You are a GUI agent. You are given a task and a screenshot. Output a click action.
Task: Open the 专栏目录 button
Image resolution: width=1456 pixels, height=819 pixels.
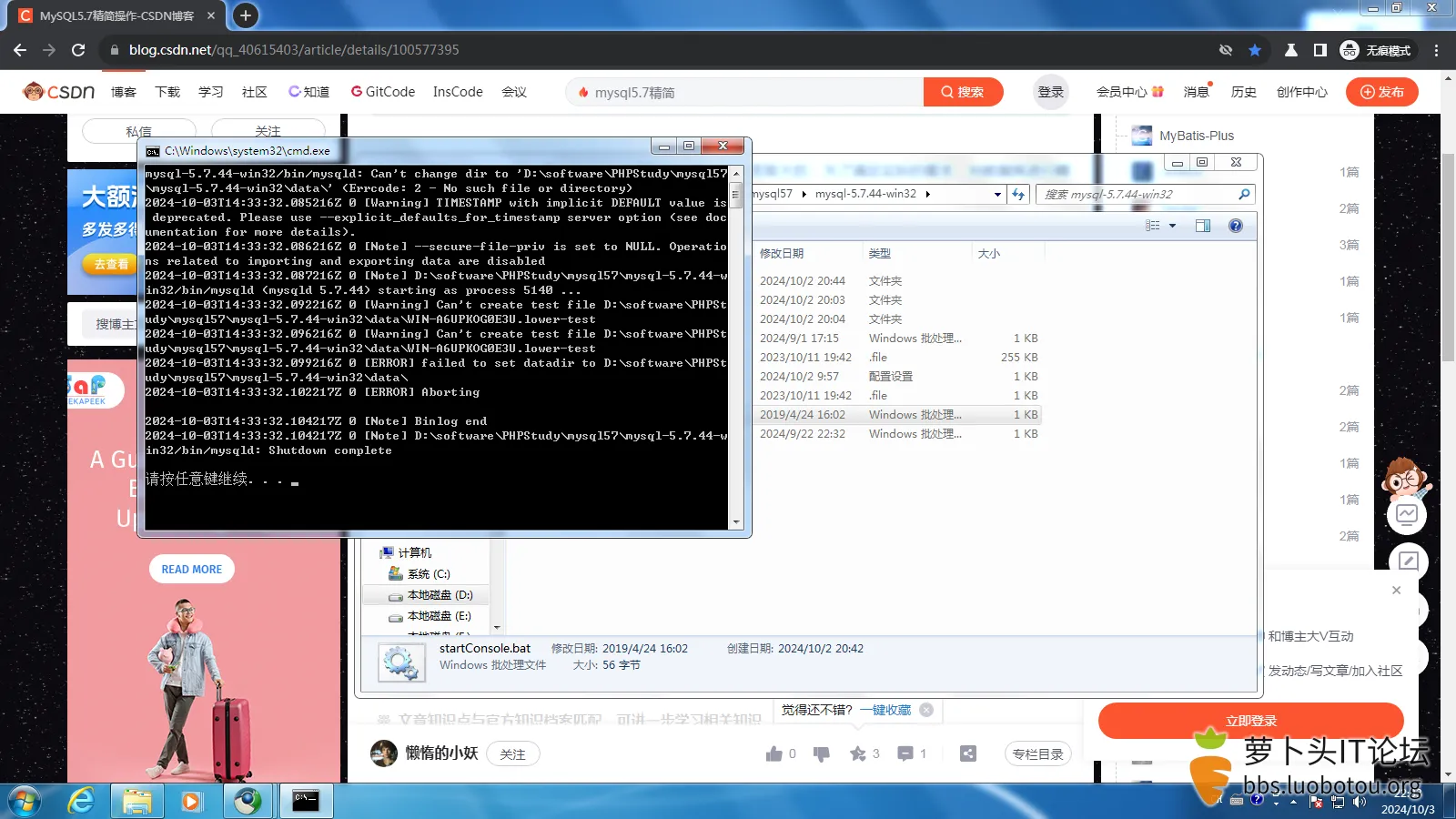1038,753
